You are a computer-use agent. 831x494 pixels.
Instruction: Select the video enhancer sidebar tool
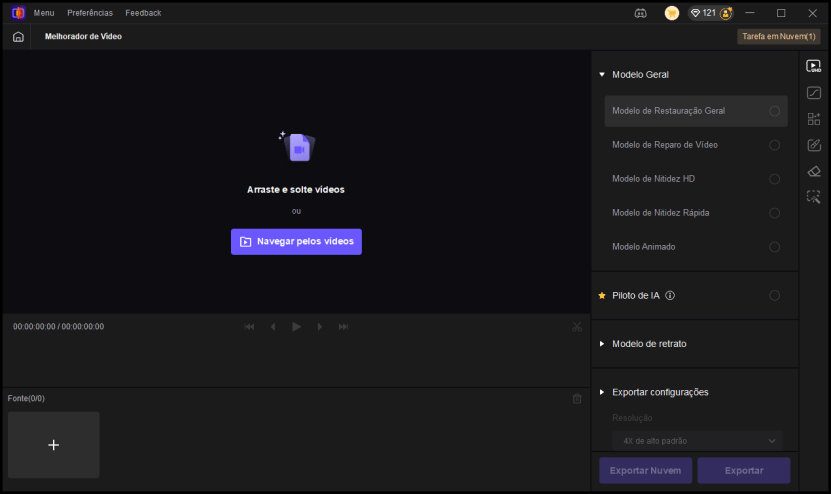814,66
